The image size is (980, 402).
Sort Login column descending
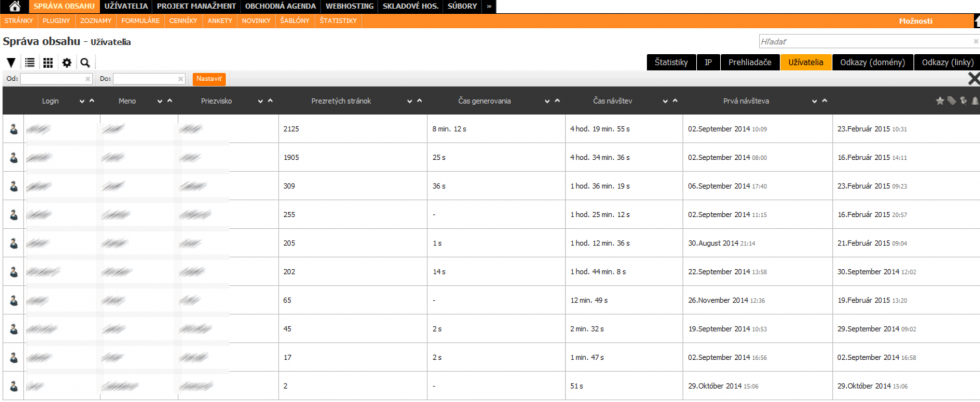(x=81, y=101)
